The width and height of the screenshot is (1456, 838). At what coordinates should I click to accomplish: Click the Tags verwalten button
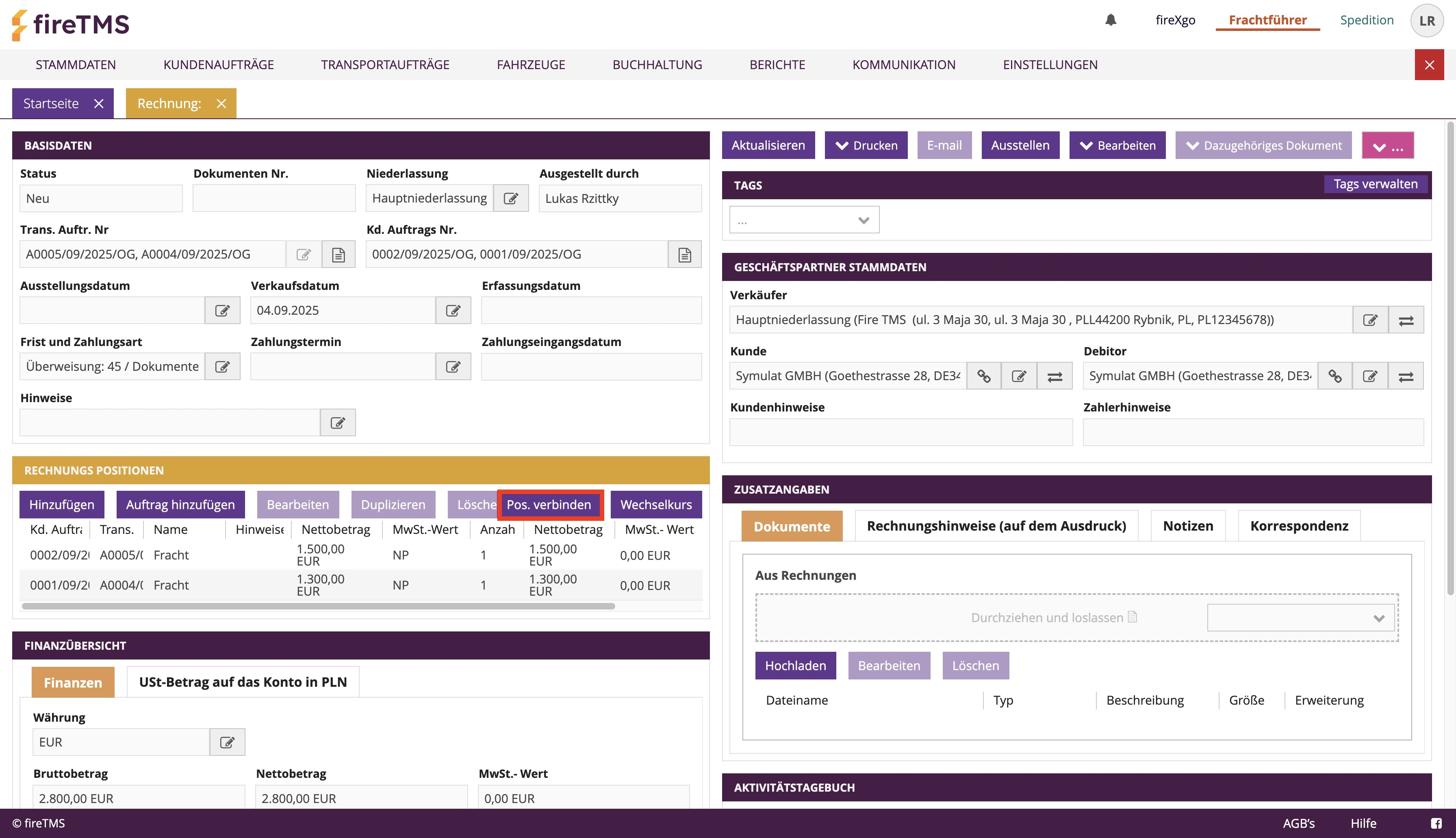point(1375,184)
